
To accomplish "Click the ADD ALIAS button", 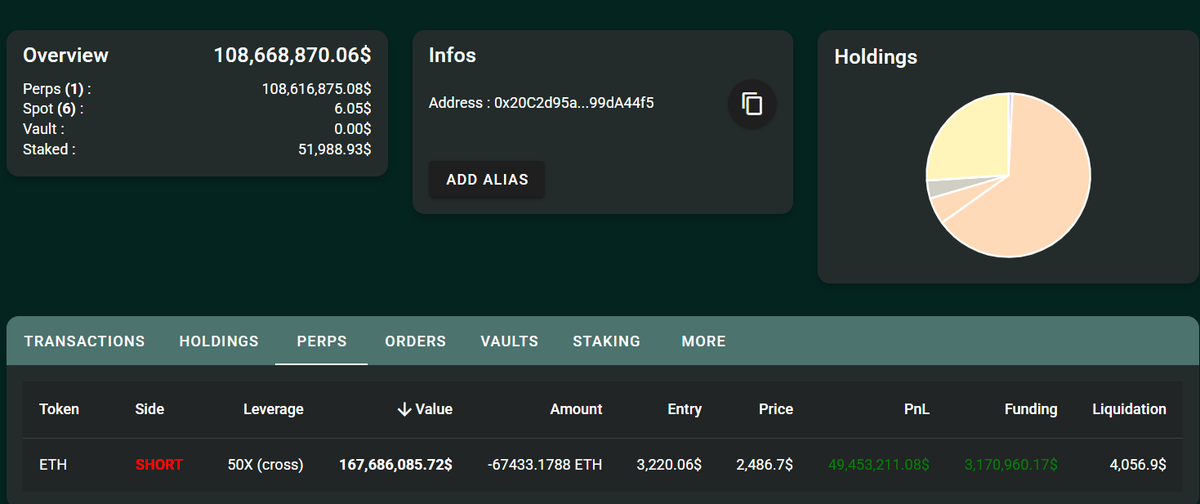I will [487, 180].
